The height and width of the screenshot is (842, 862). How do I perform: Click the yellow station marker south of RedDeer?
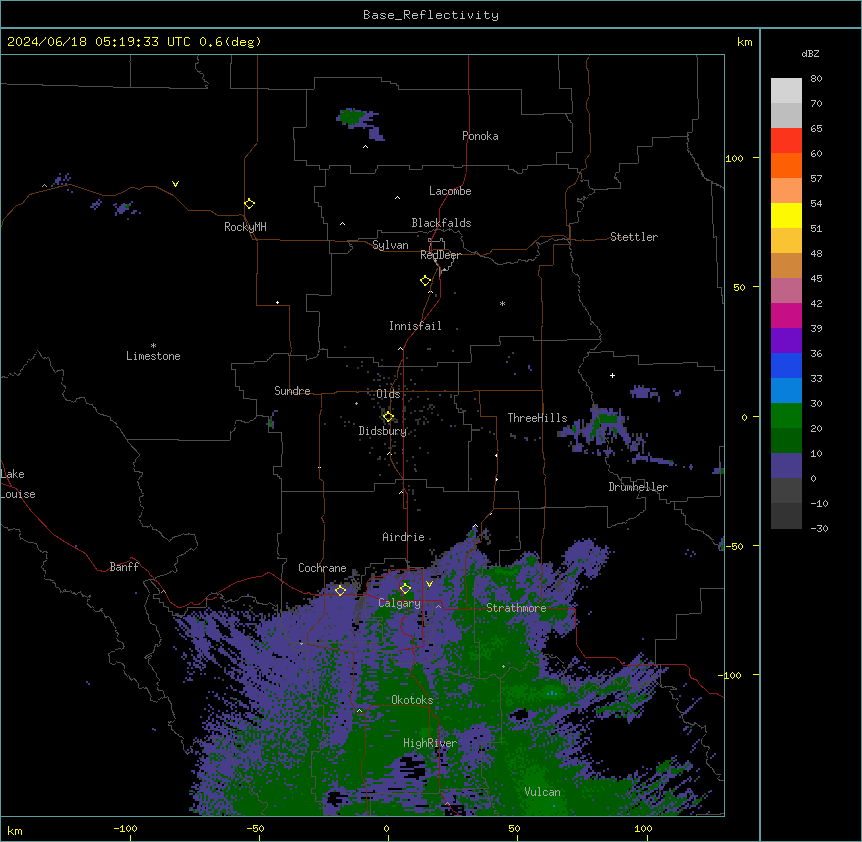point(426,281)
